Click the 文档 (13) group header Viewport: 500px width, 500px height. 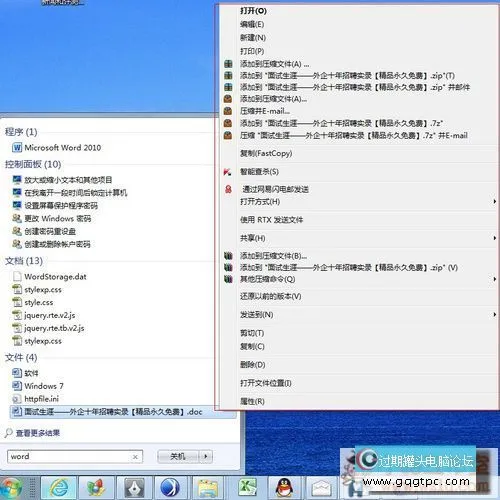tap(24, 261)
